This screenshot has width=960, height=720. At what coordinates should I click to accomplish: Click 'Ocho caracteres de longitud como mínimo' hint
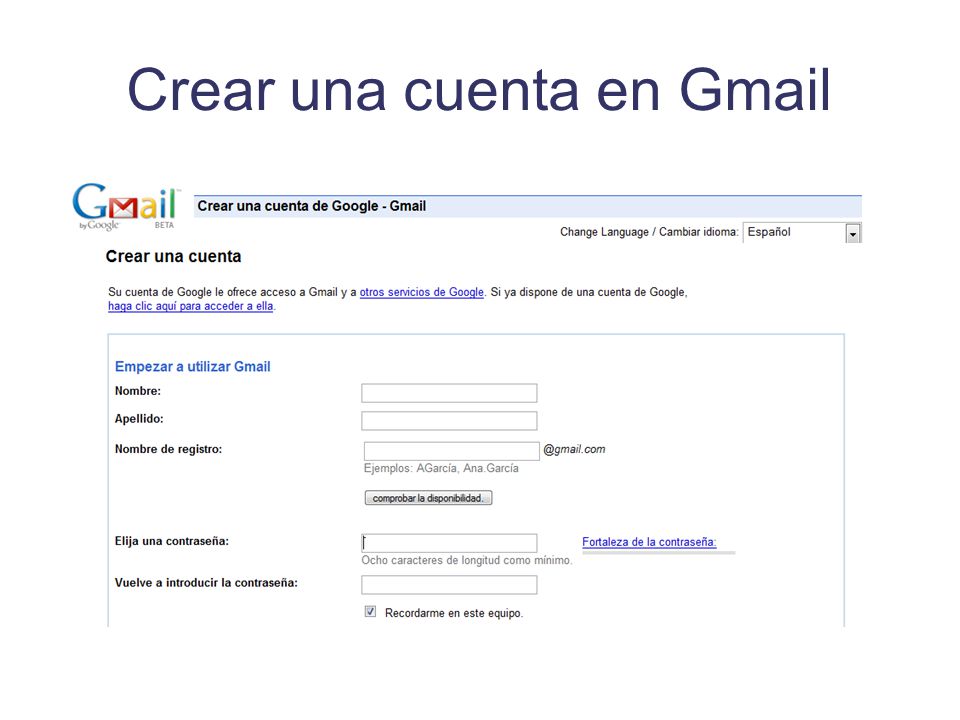[467, 560]
